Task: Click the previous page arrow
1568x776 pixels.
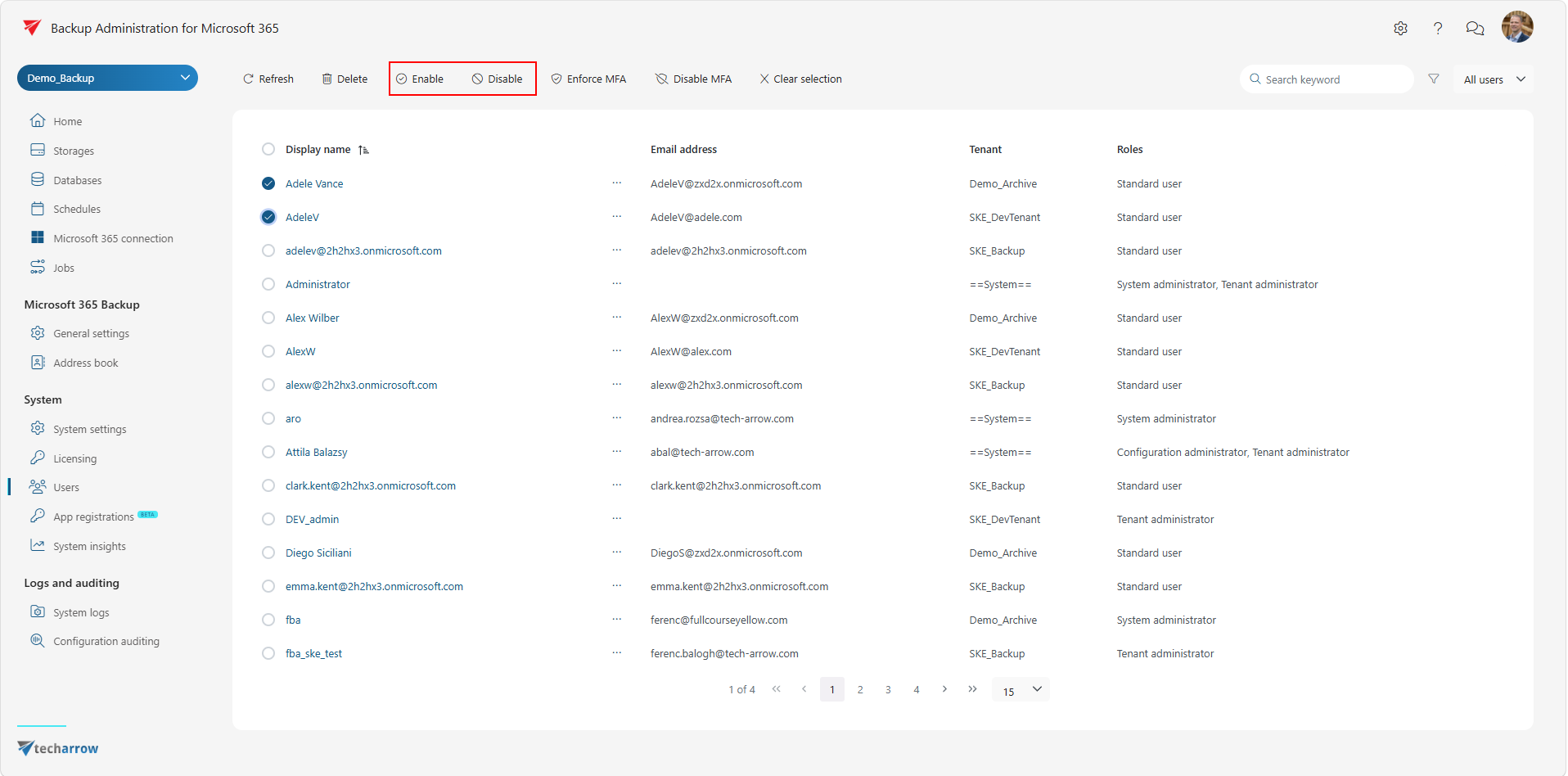Action: 804,689
